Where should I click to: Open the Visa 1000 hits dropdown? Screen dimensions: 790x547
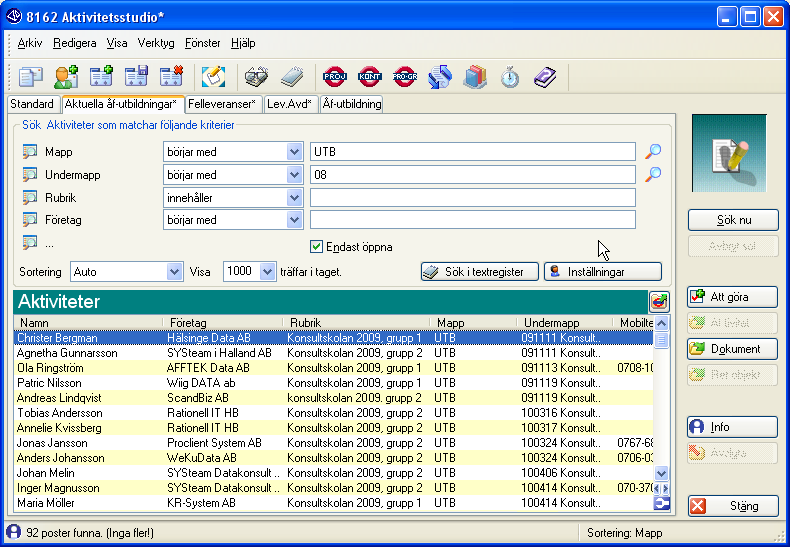[x=268, y=272]
